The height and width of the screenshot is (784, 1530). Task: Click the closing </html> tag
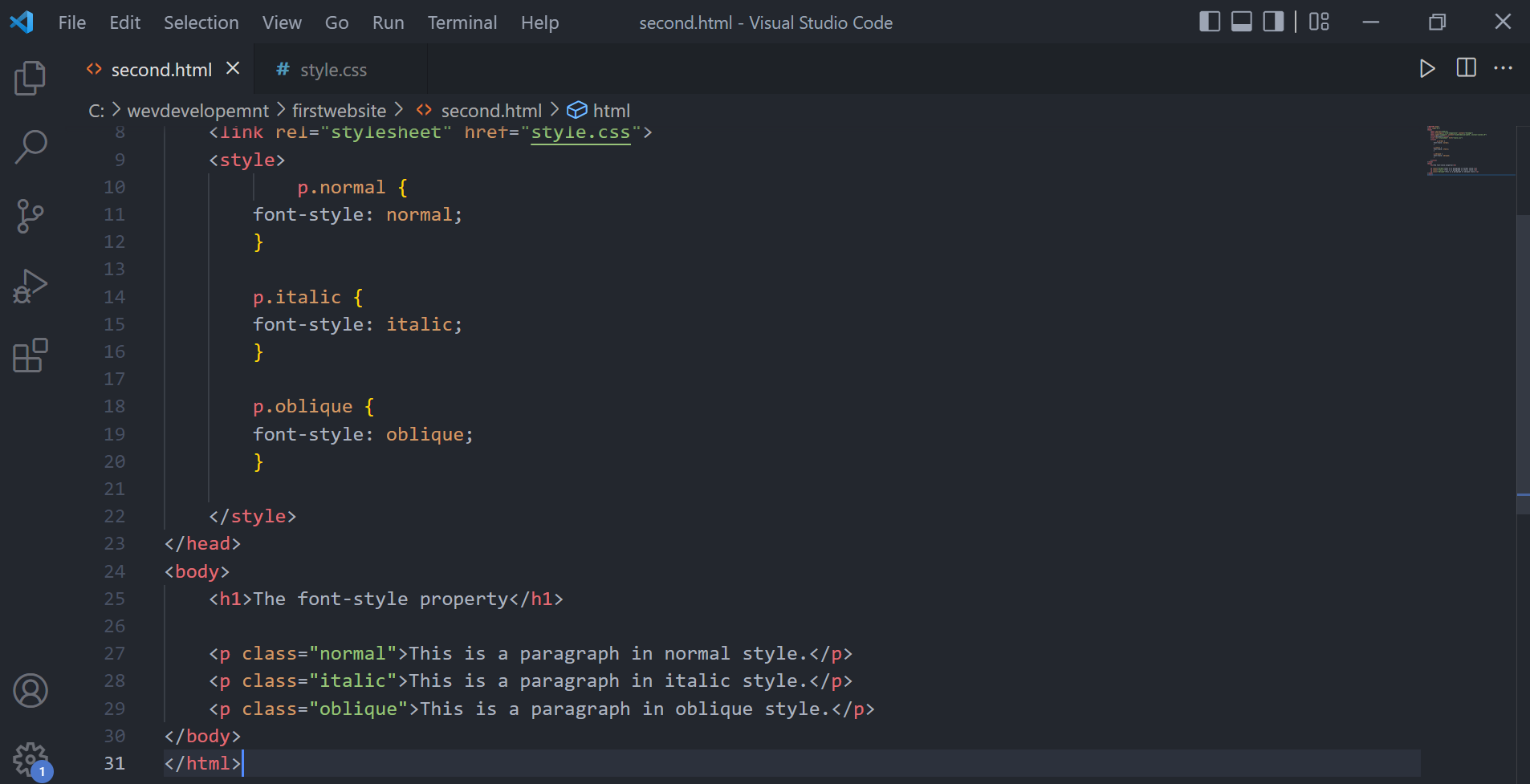[202, 763]
